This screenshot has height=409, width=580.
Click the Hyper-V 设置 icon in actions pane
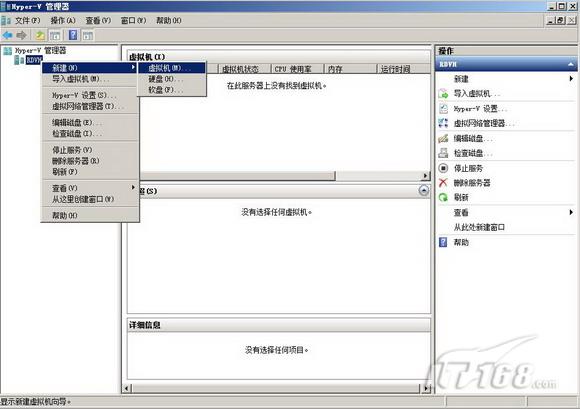point(443,109)
